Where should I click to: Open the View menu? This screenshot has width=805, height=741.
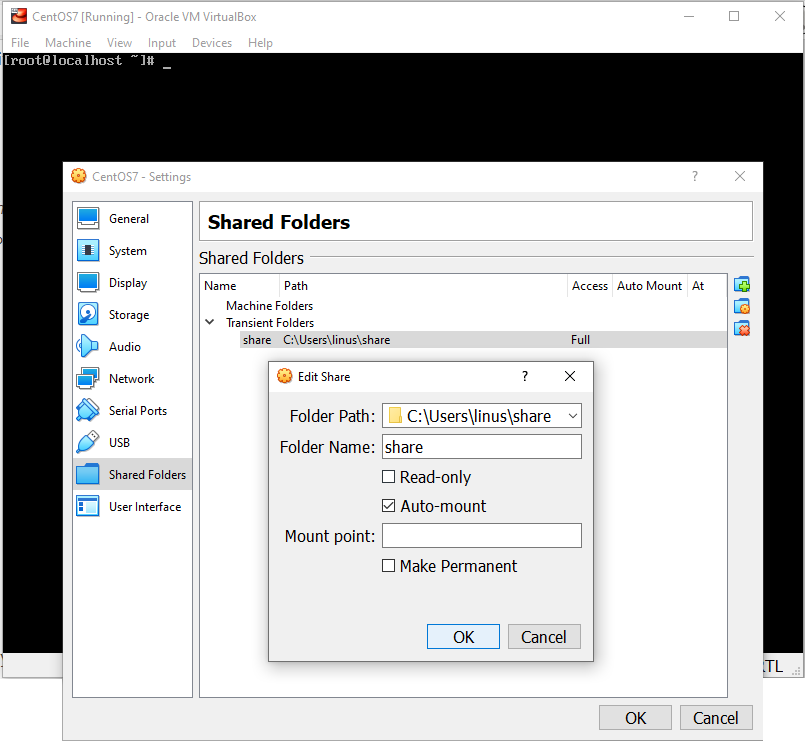pos(119,43)
